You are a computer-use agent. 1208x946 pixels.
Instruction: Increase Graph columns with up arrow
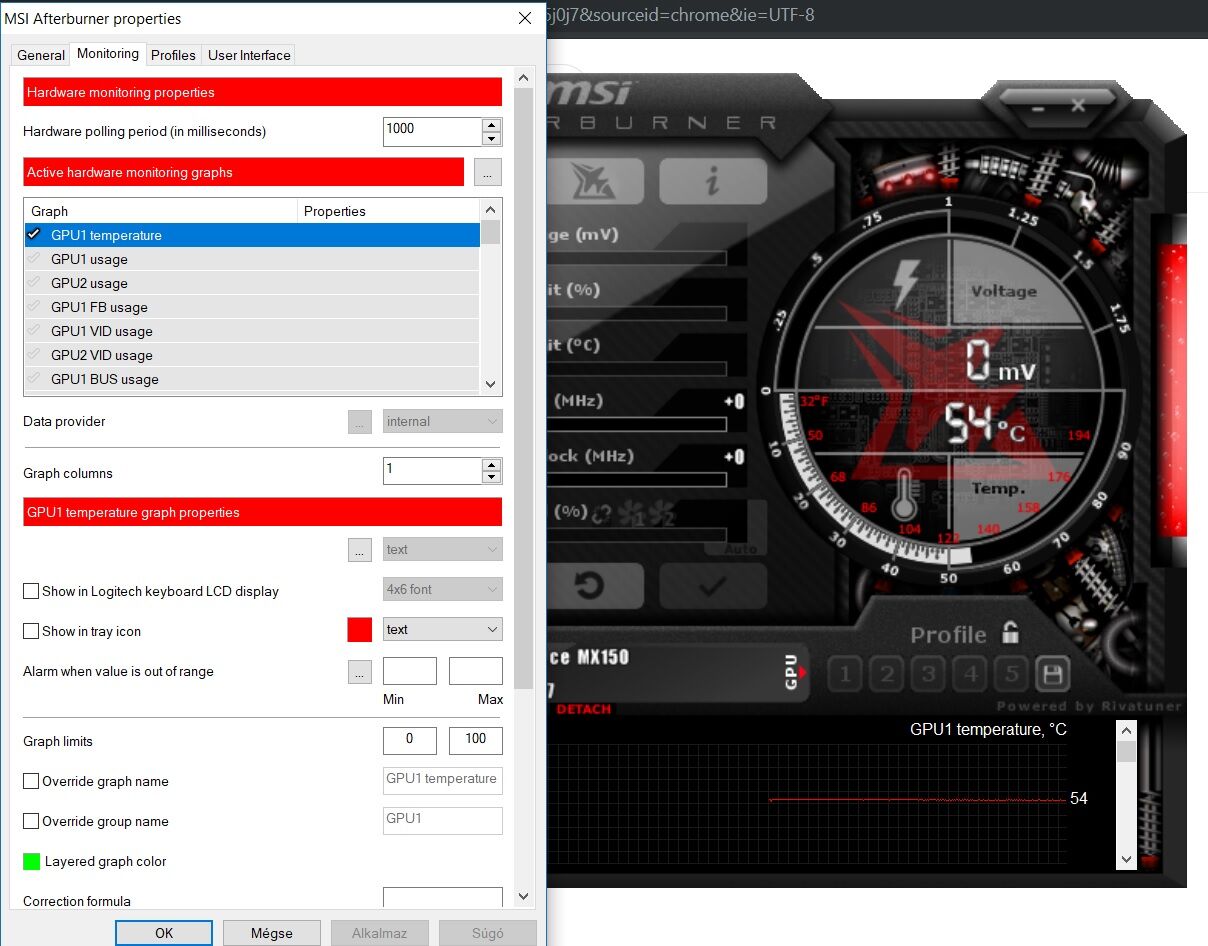[491, 465]
